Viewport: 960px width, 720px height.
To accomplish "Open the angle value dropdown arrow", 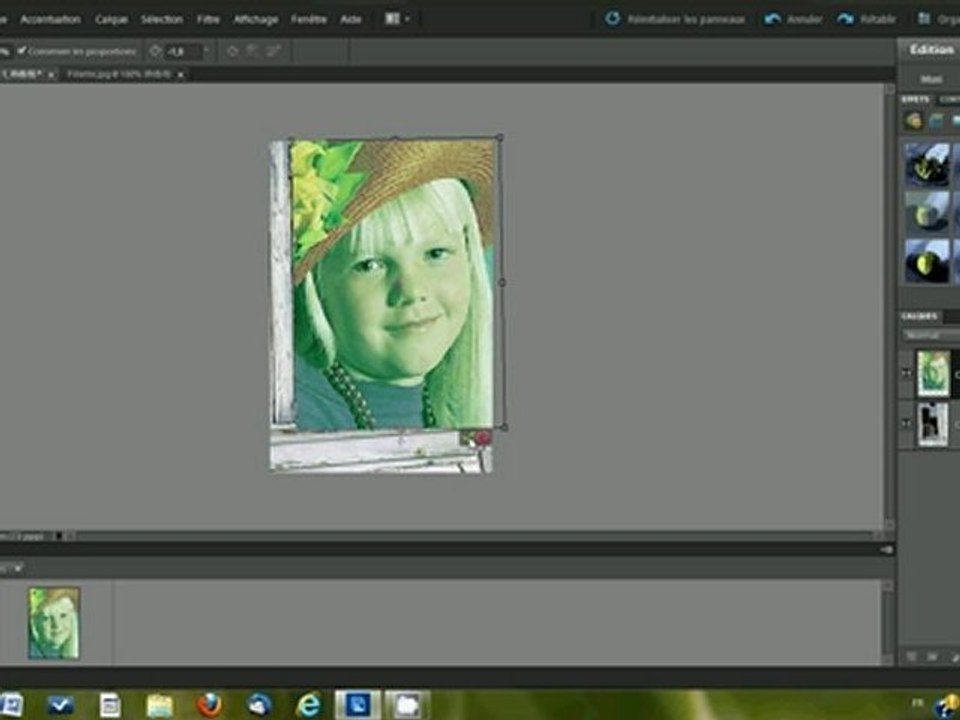I will pyautogui.click(x=206, y=51).
